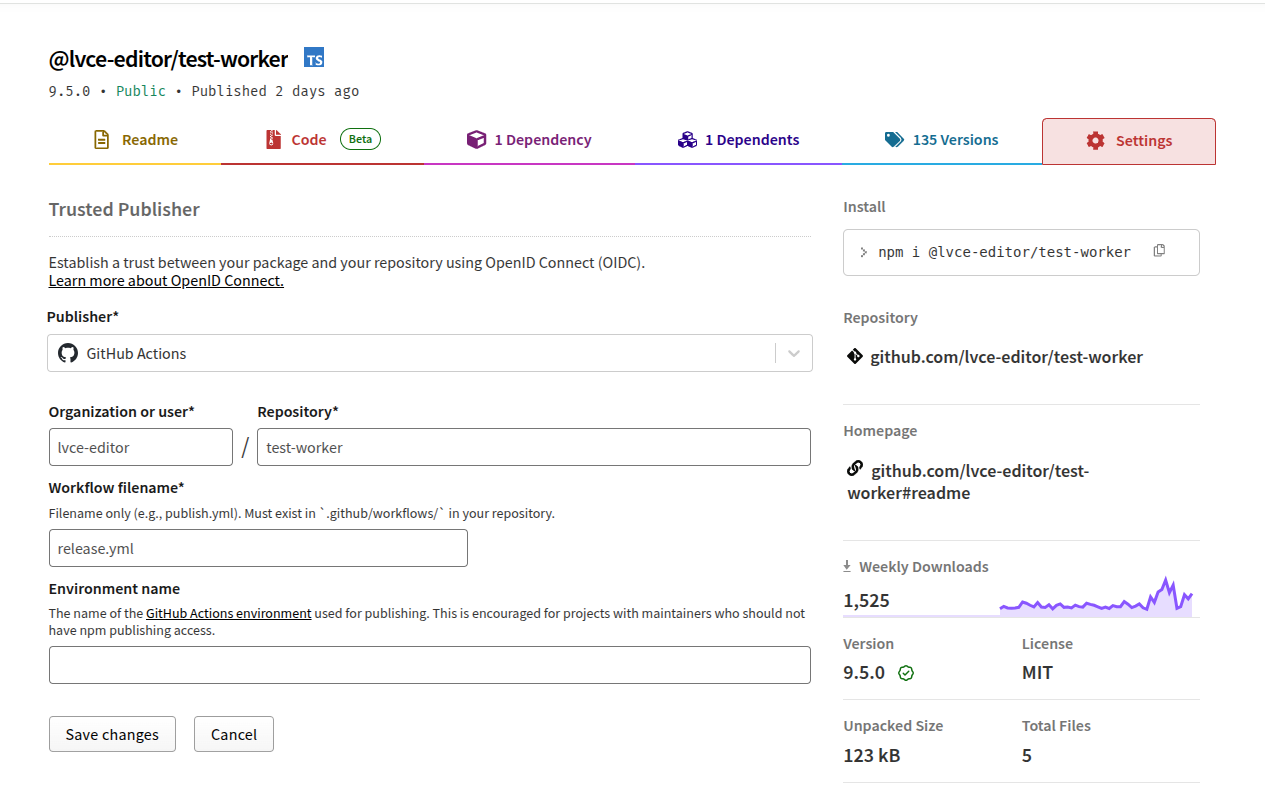This screenshot has width=1265, height=785.
Task: Select the 1 Dependents tab
Action: tap(739, 139)
